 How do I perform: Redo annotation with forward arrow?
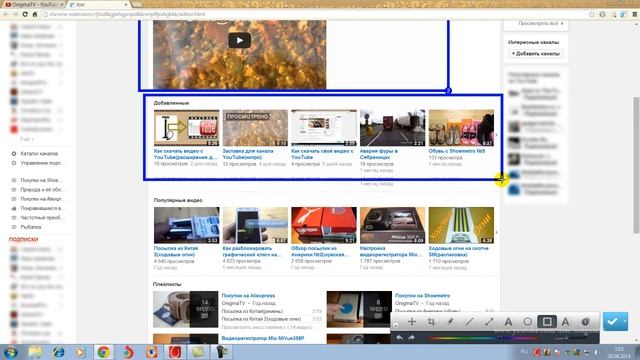click(x=411, y=338)
